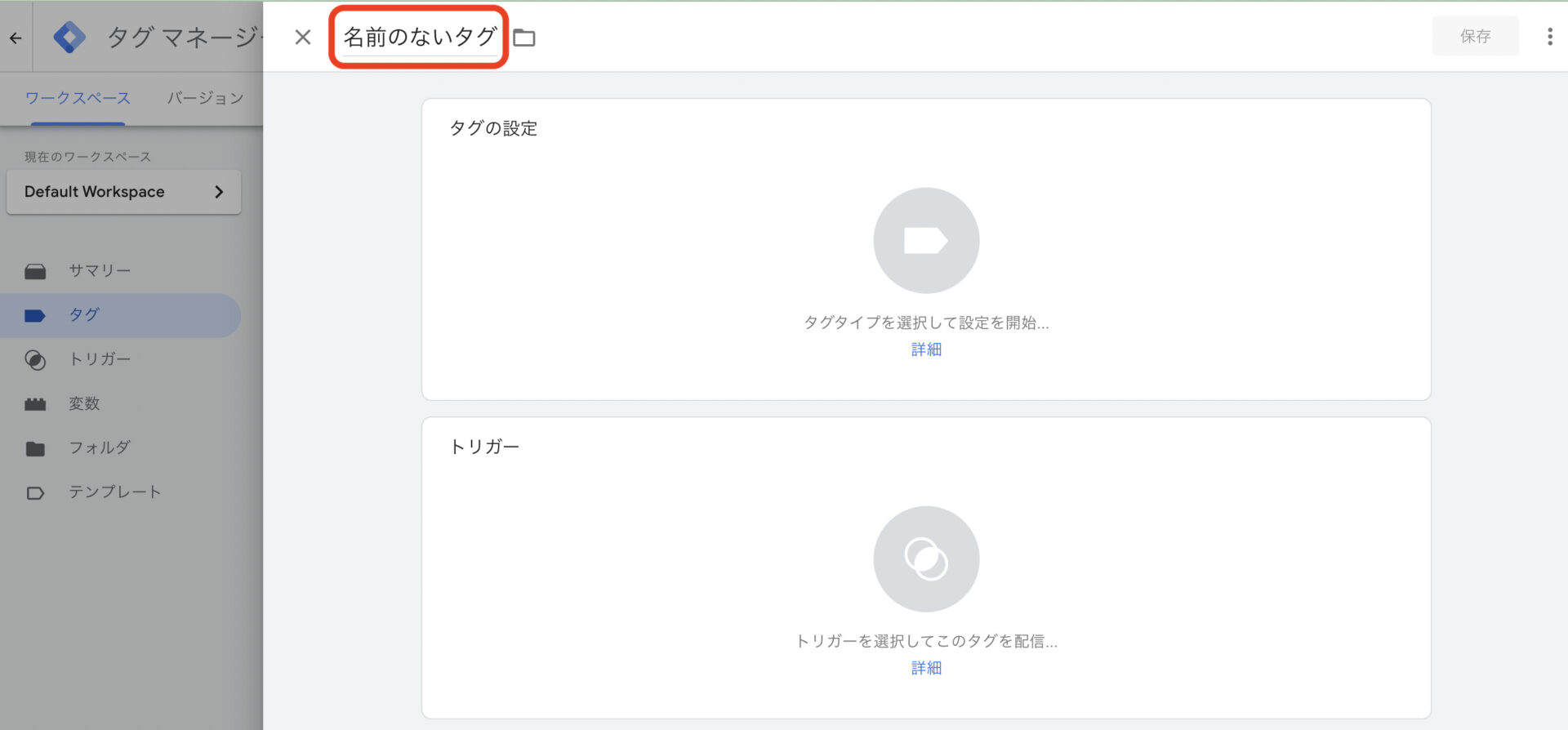Image resolution: width=1568 pixels, height=730 pixels.
Task: Click the 変数 sidebar icon
Action: coord(35,404)
